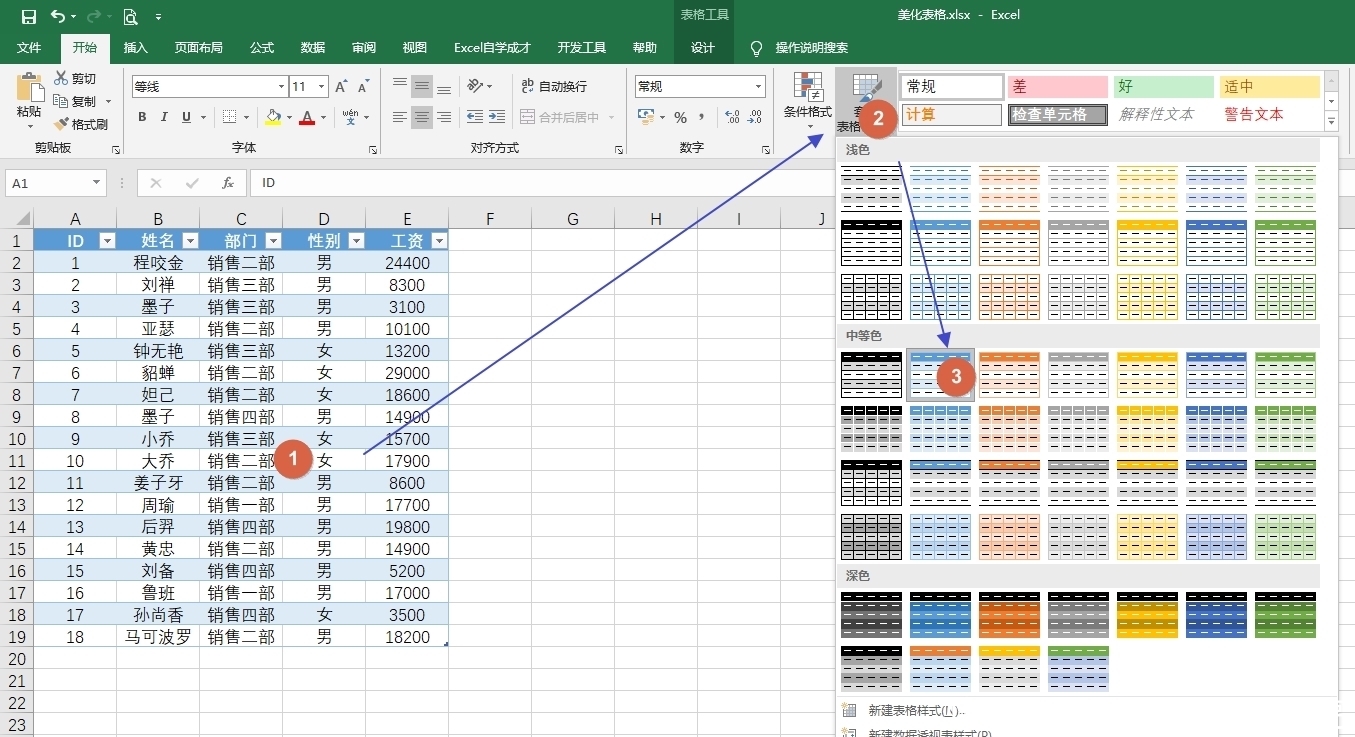Switch to the 设计 tab under 表格工具

click(703, 47)
